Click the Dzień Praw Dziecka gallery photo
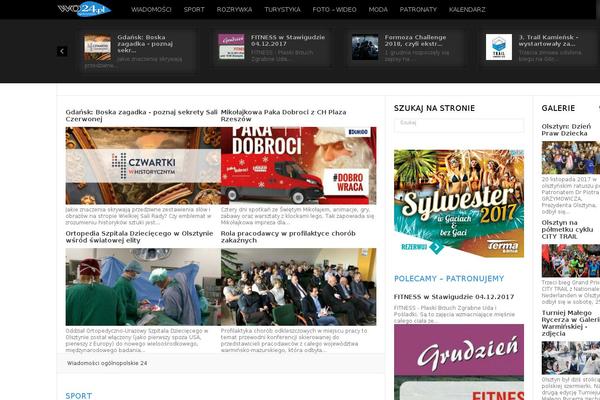Image resolution: width=600 pixels, height=400 pixels. pos(571,158)
